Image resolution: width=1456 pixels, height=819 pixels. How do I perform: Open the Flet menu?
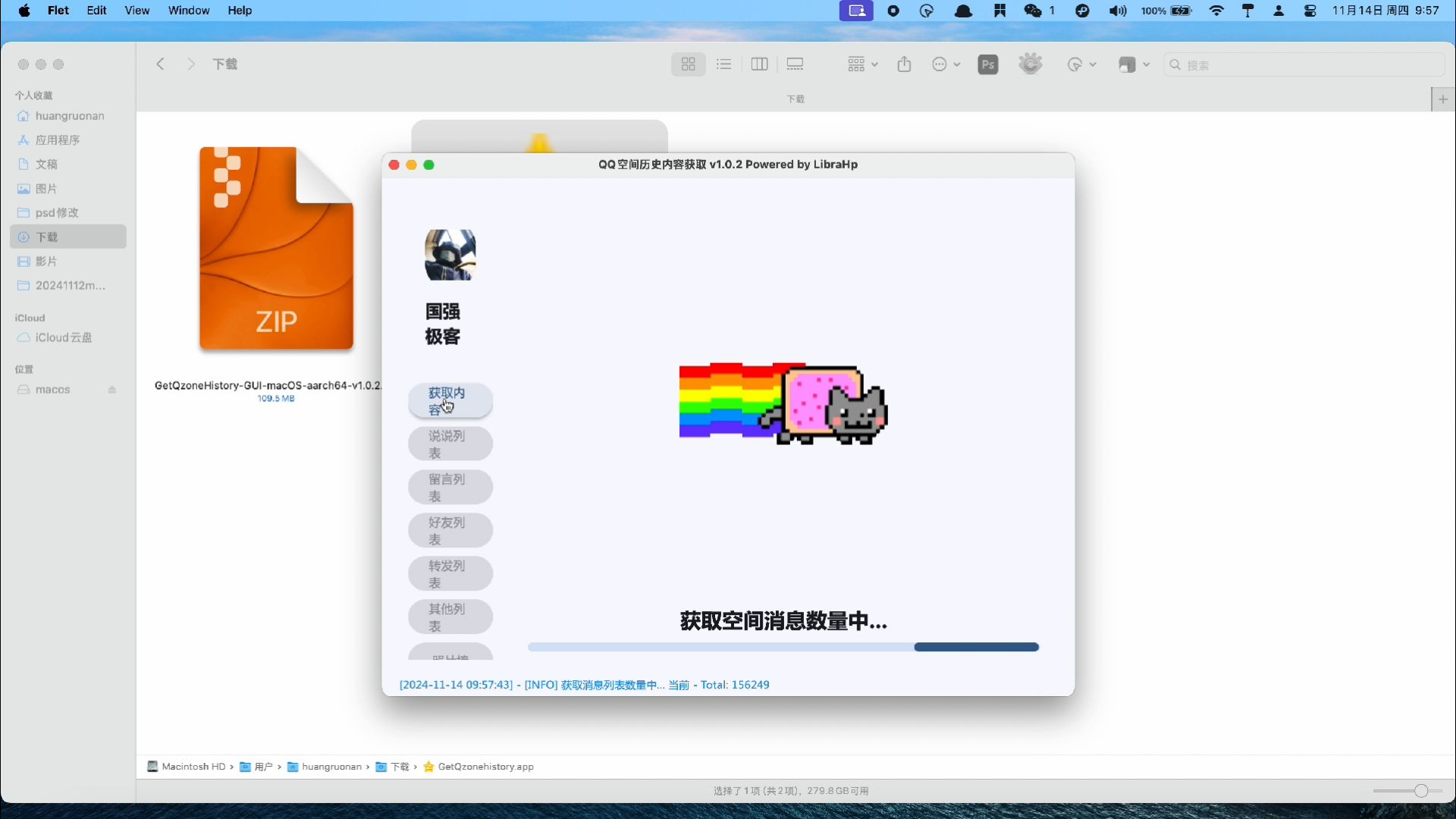[58, 11]
